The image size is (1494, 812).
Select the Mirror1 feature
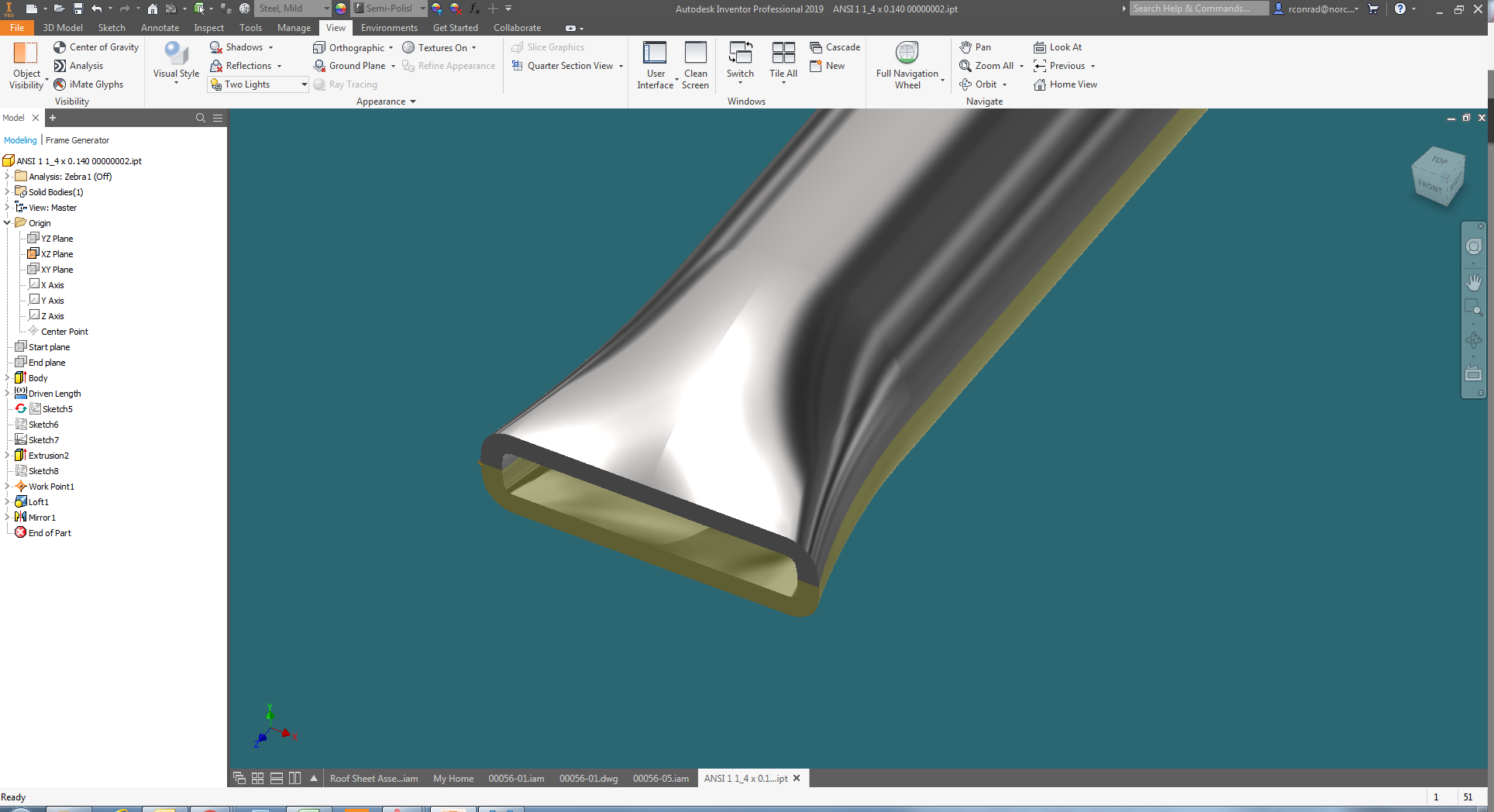pos(42,518)
